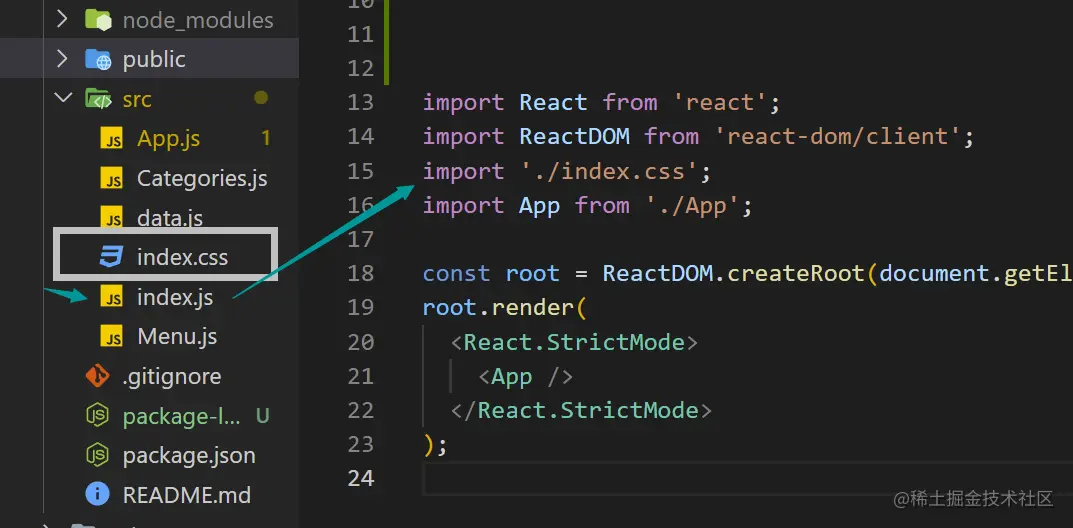The height and width of the screenshot is (528, 1073).
Task: Click line number 13 in gutter
Action: pyautogui.click(x=361, y=102)
